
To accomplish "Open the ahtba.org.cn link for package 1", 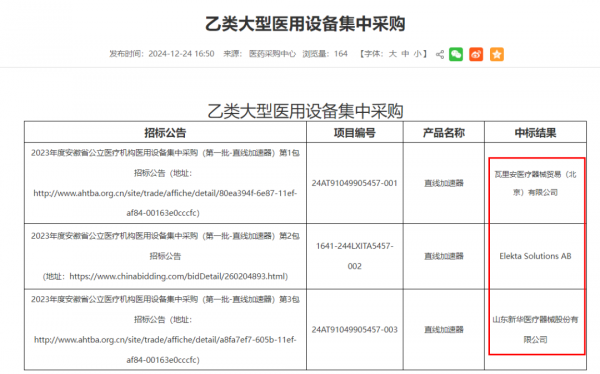I will pos(165,203).
